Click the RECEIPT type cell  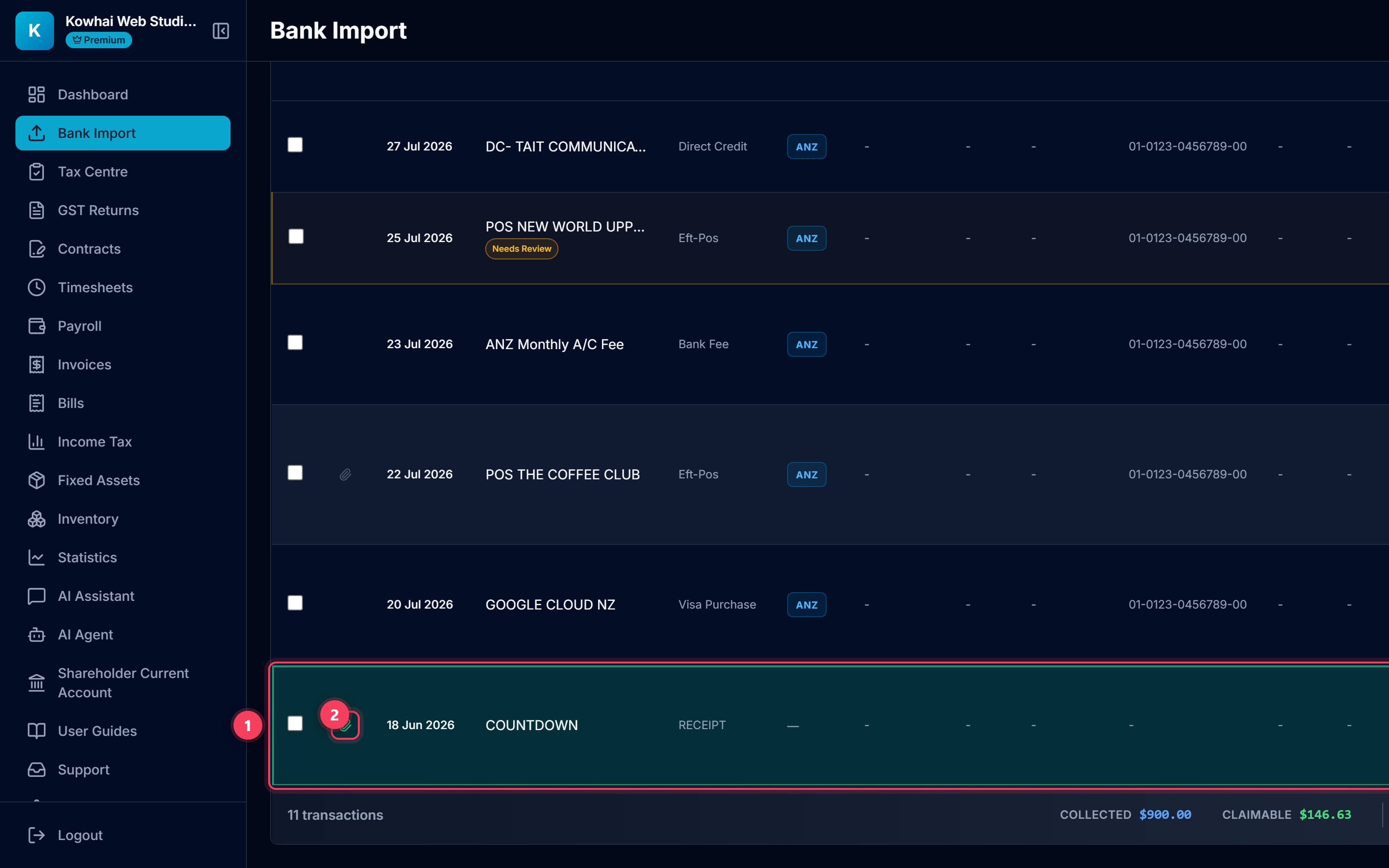coord(702,725)
